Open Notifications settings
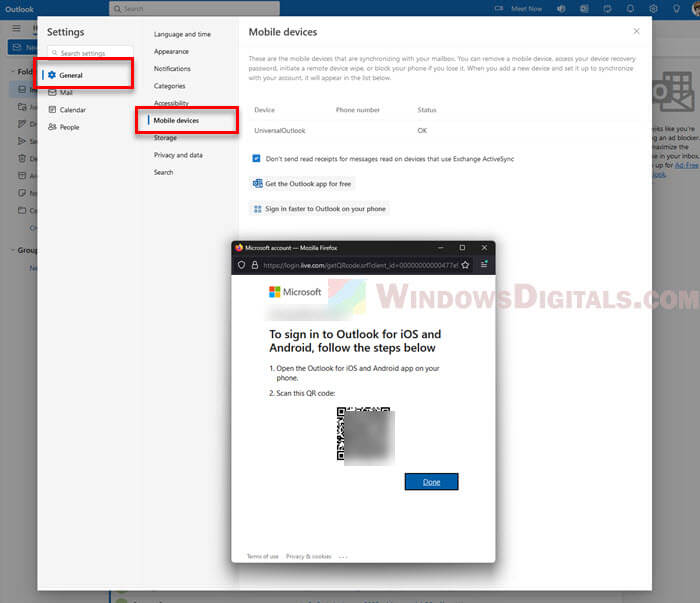The height and width of the screenshot is (603, 700). pyautogui.click(x=172, y=69)
